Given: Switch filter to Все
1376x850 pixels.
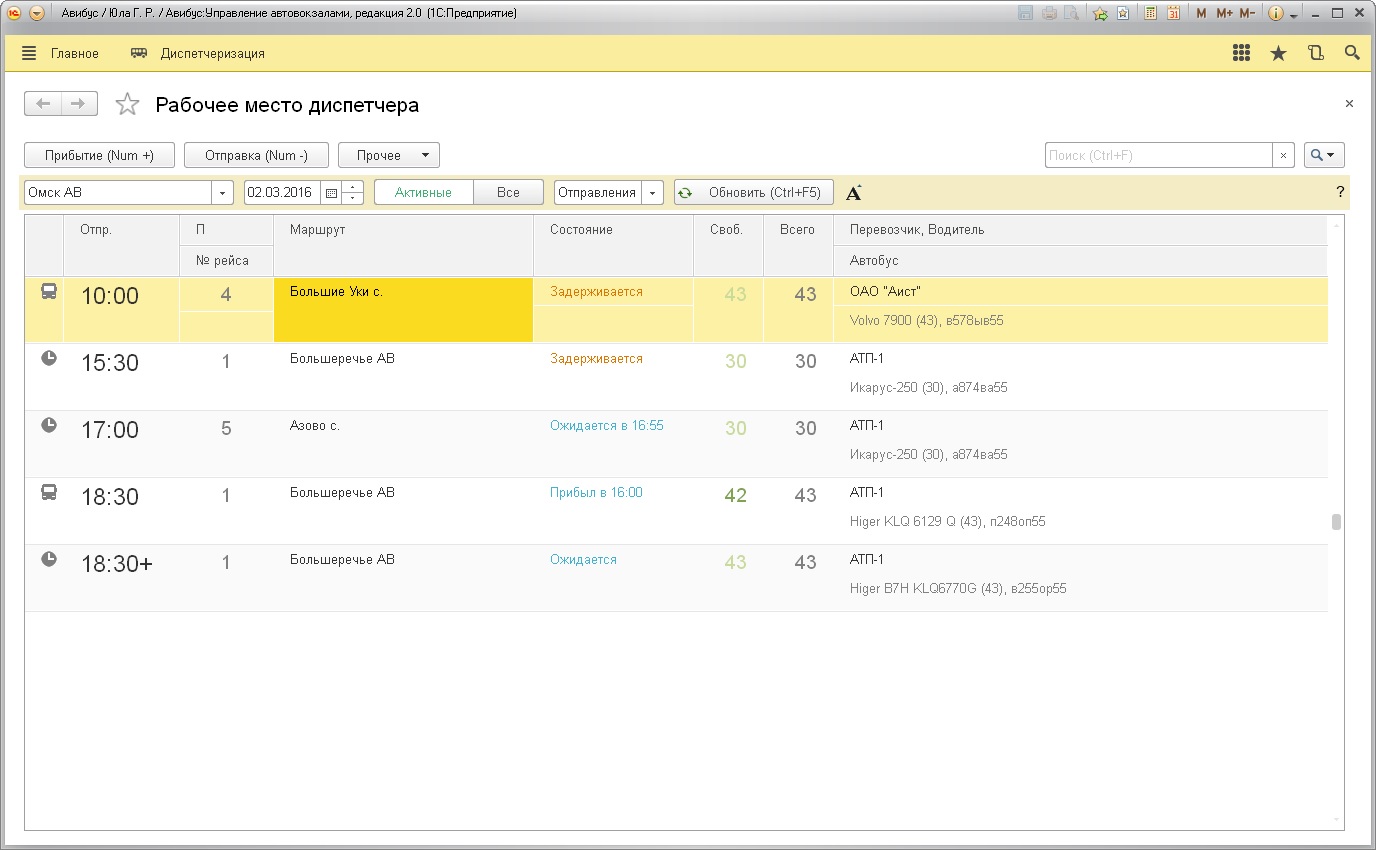Looking at the screenshot, I should (508, 193).
